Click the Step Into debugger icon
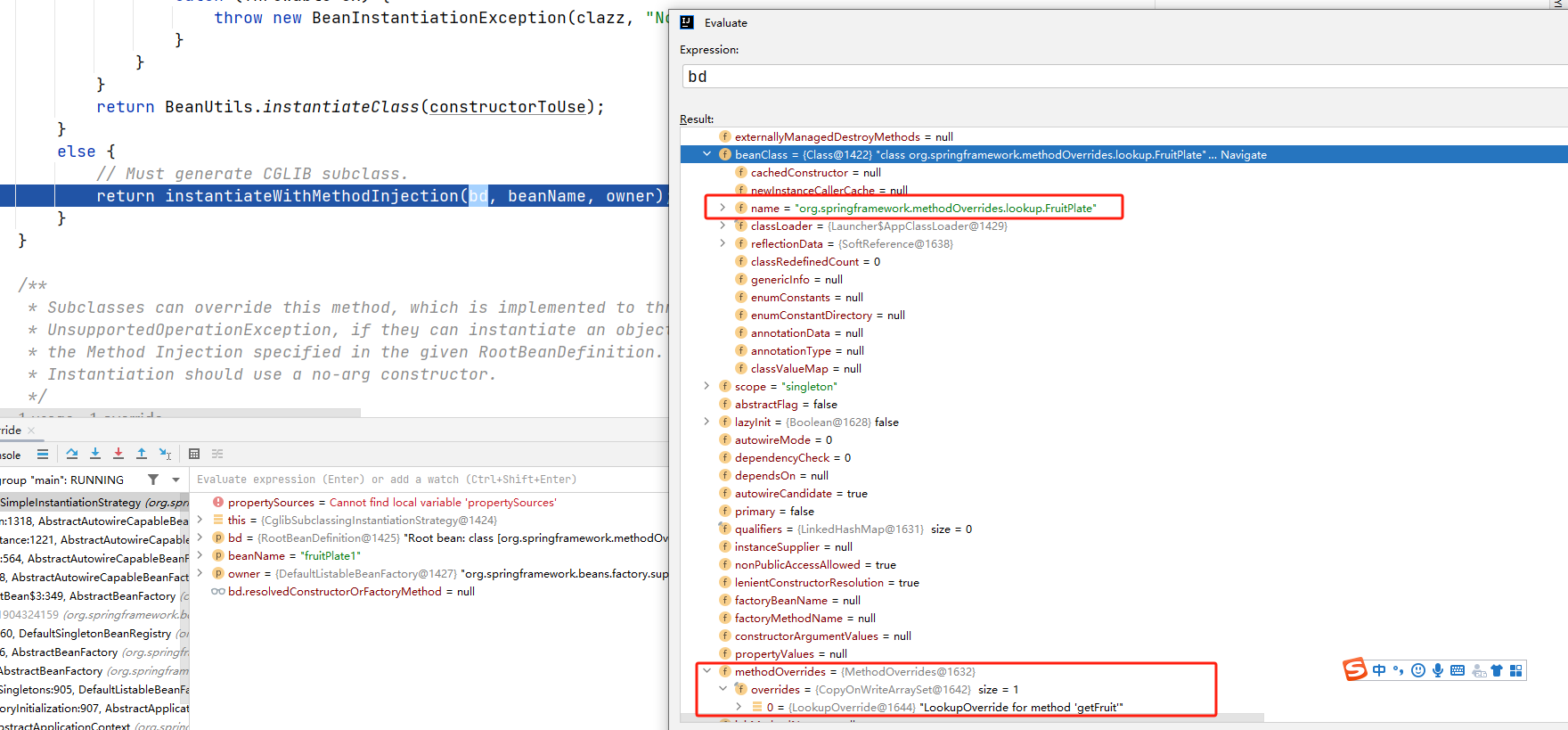 tap(95, 454)
